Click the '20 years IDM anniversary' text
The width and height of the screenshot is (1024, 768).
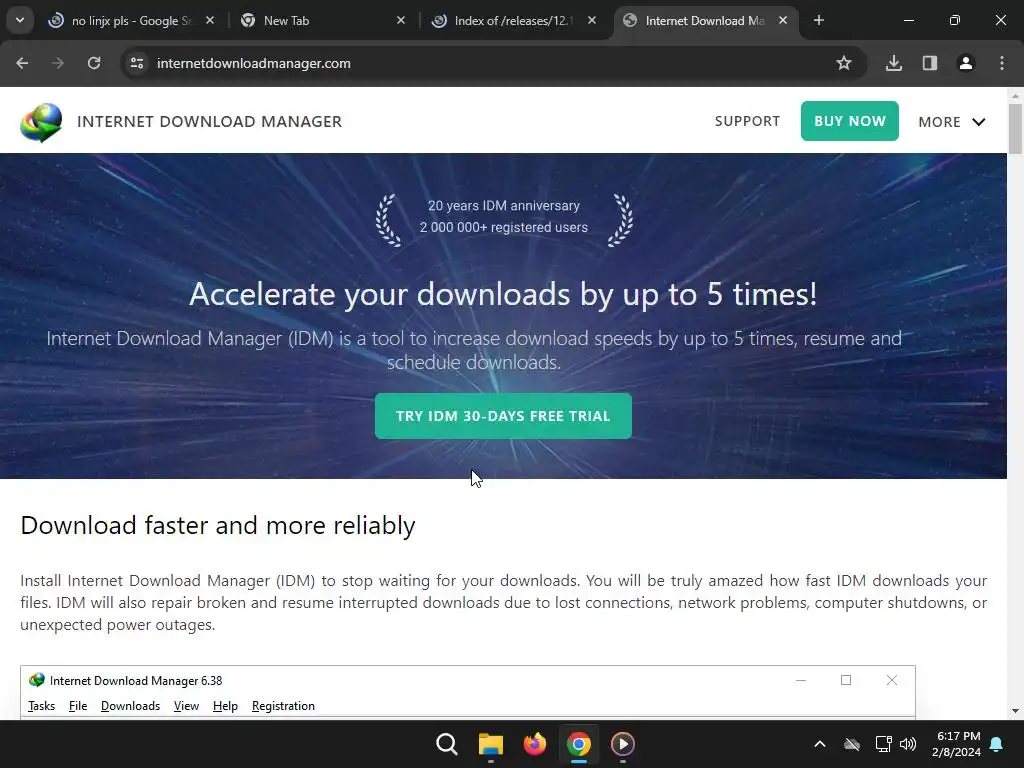click(x=504, y=205)
